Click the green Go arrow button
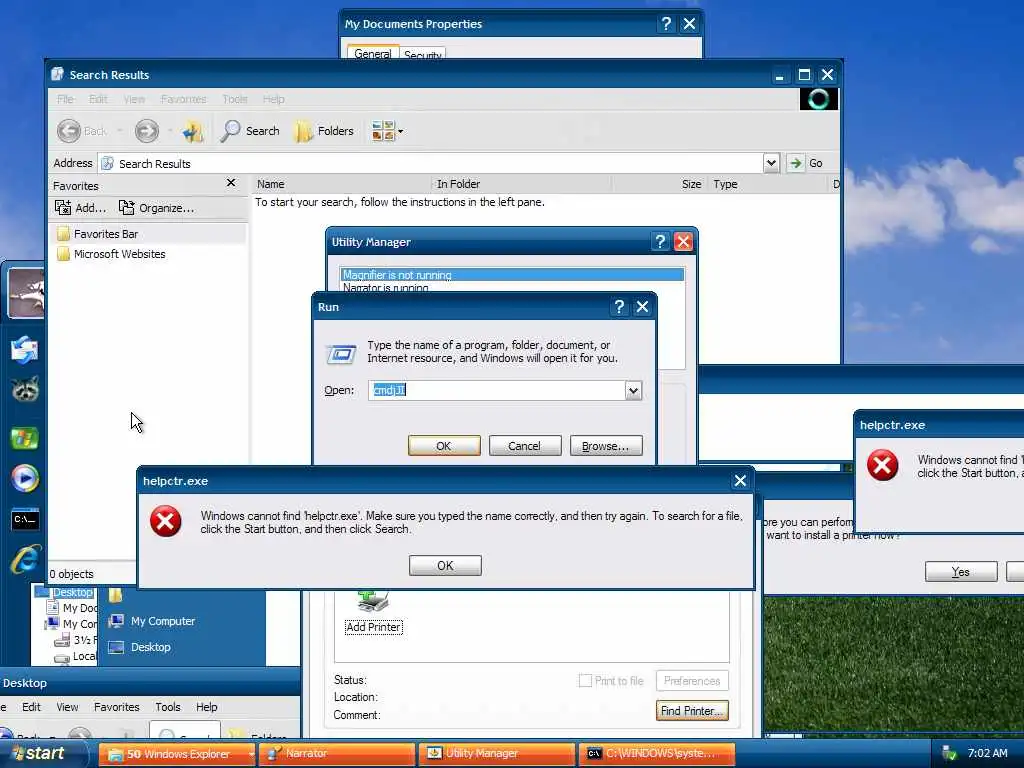Image resolution: width=1024 pixels, height=768 pixels. [795, 163]
